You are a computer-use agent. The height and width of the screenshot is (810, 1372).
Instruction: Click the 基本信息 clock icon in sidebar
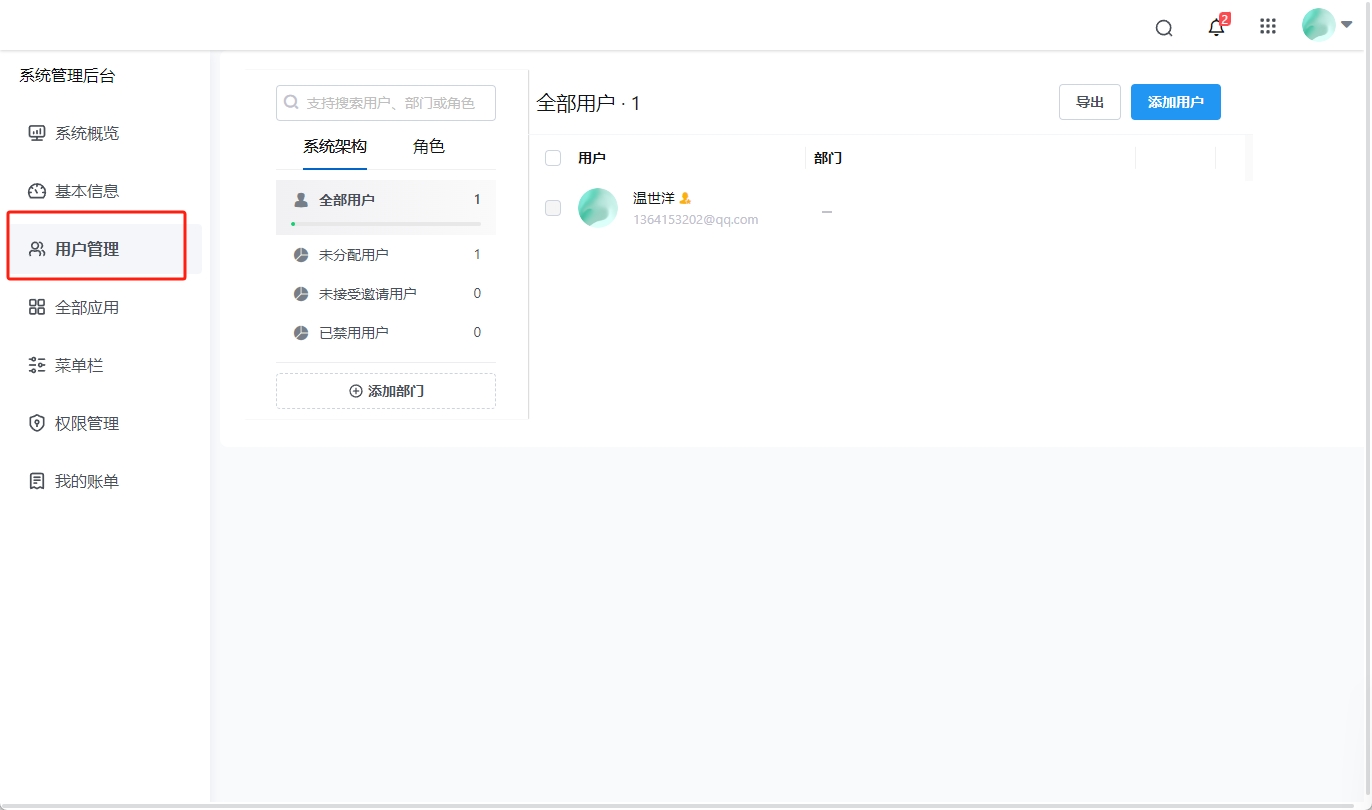pos(33,190)
